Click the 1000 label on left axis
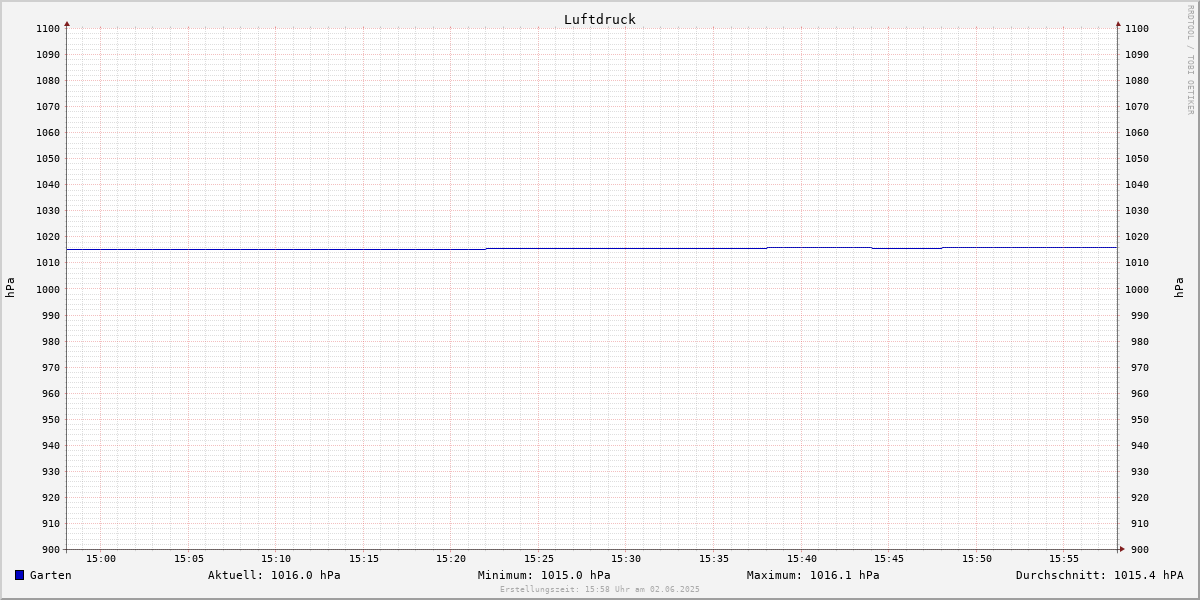Screen dimensions: 1200x600 pyautogui.click(x=48, y=290)
